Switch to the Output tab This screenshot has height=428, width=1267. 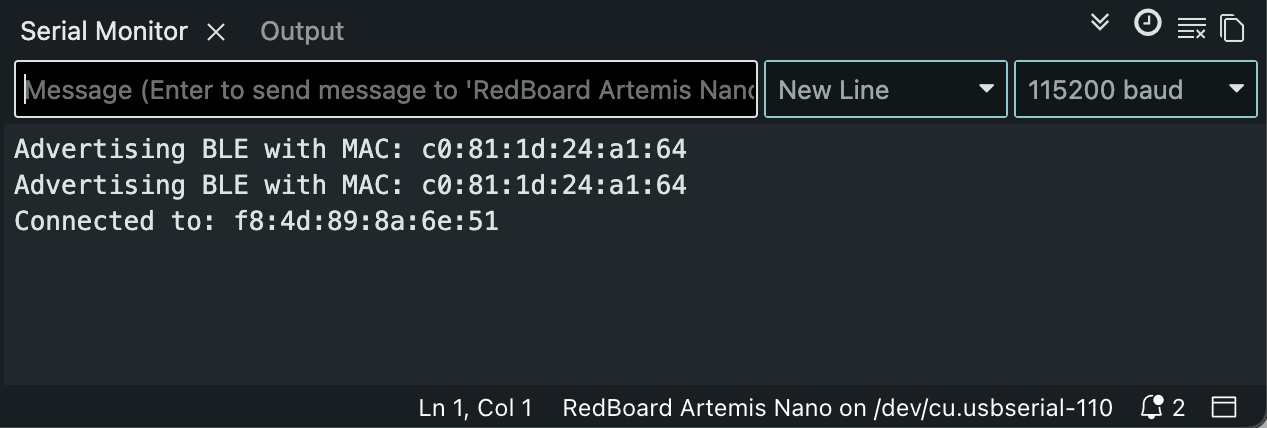tap(302, 32)
